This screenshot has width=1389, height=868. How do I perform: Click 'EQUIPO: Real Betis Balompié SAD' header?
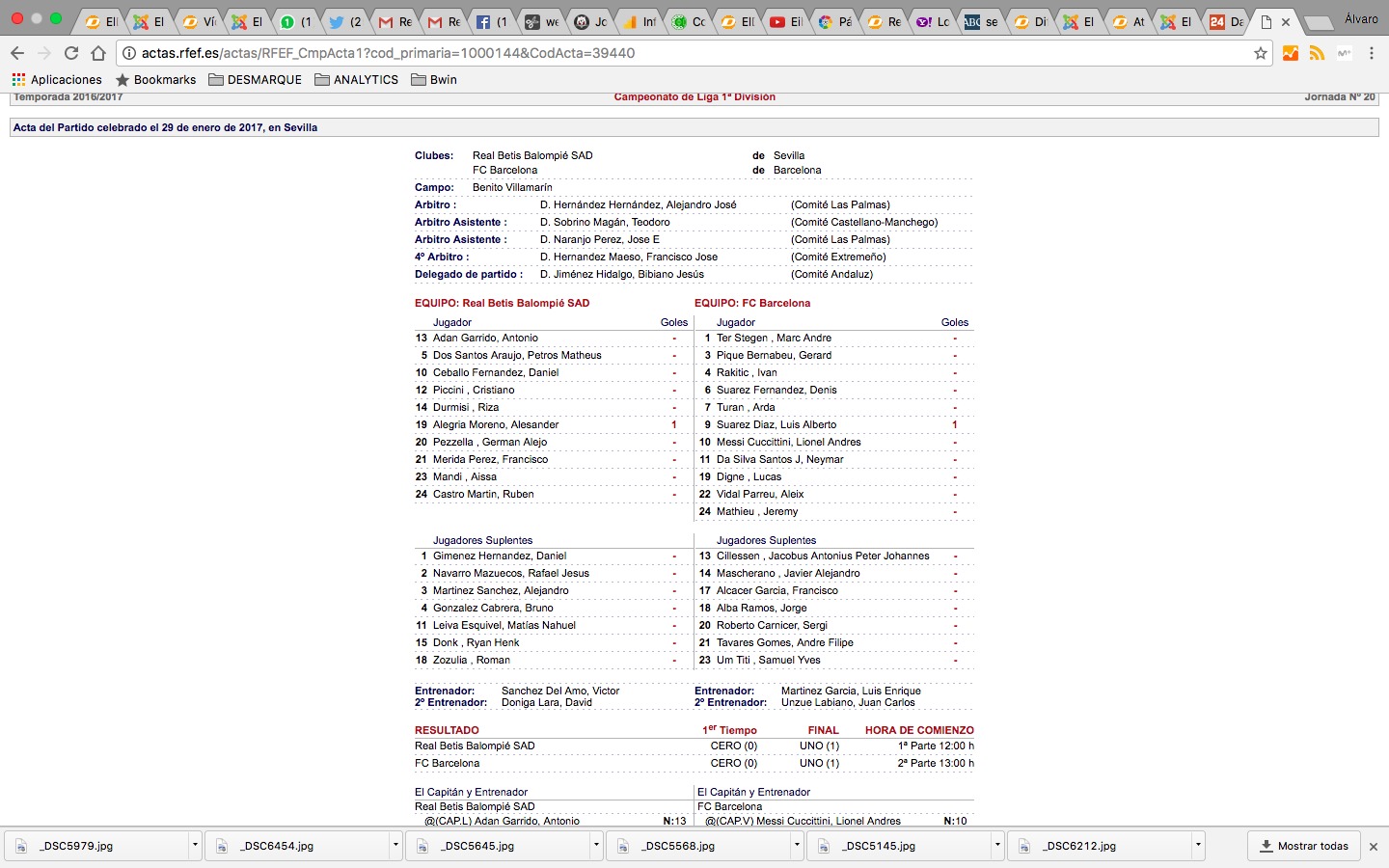pyautogui.click(x=502, y=303)
